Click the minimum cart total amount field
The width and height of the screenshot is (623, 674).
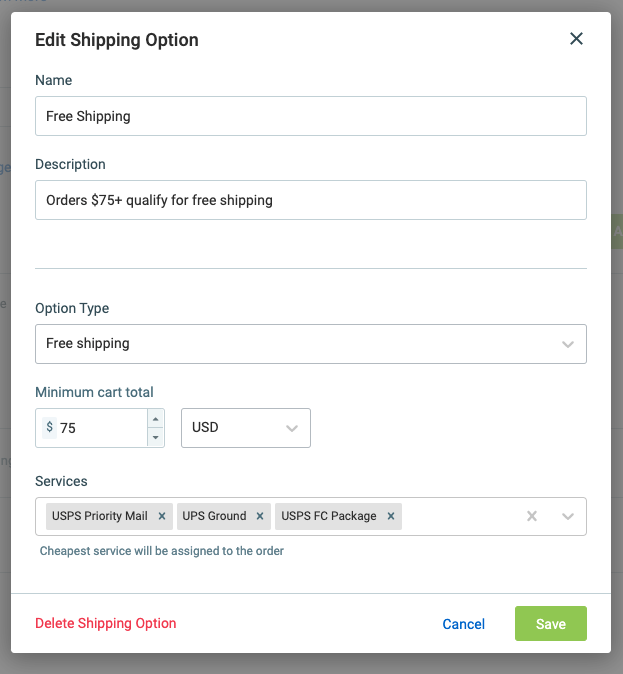[102, 428]
